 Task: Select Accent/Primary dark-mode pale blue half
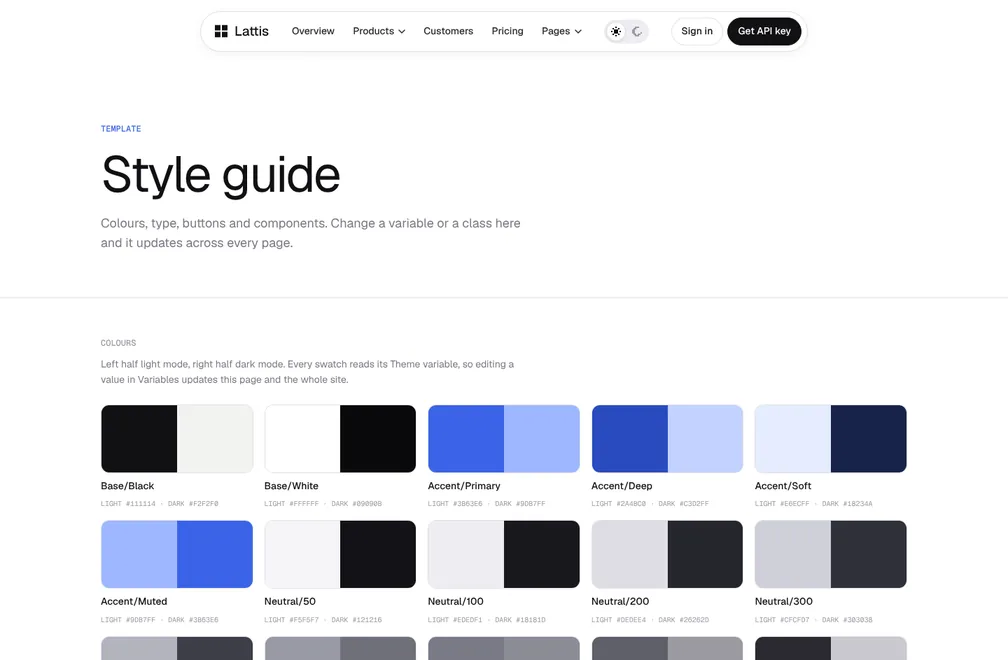pyautogui.click(x=542, y=439)
